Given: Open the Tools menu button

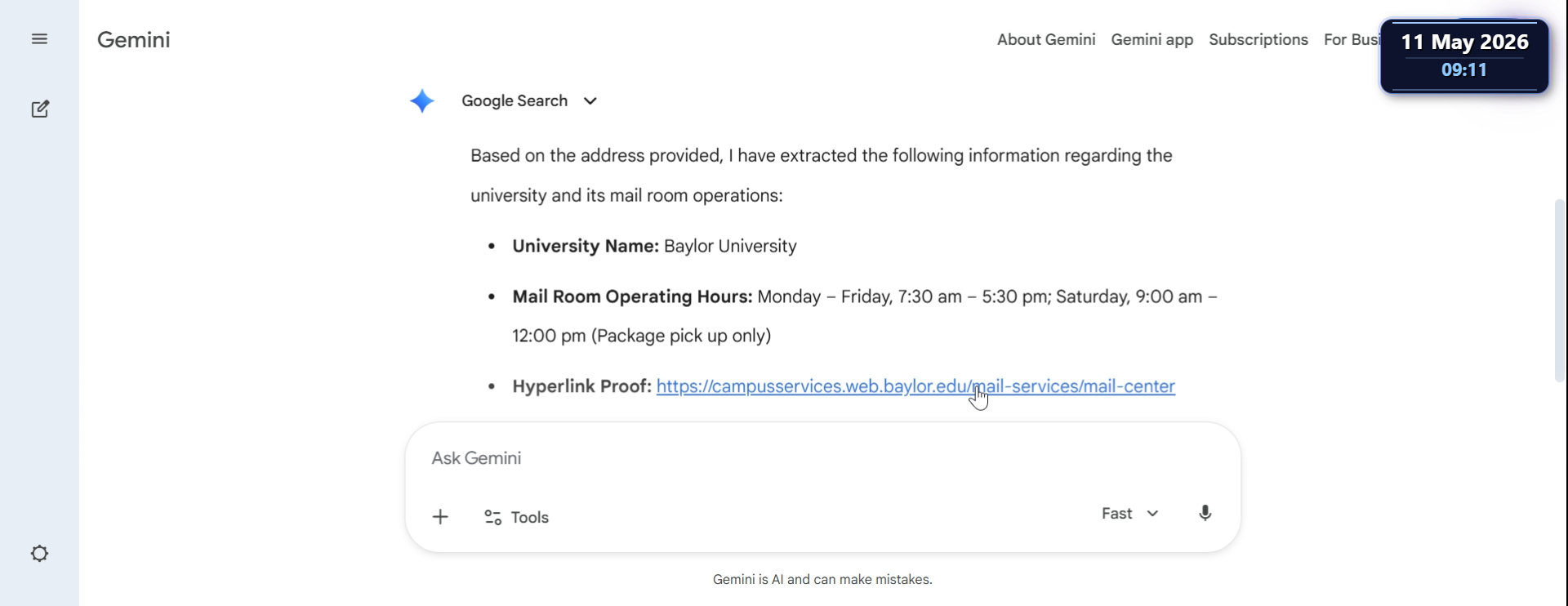Looking at the screenshot, I should point(516,518).
